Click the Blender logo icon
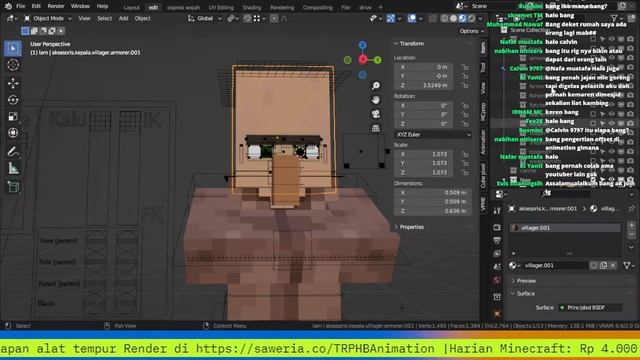Image resolution: width=640 pixels, height=360 pixels. [8, 6]
